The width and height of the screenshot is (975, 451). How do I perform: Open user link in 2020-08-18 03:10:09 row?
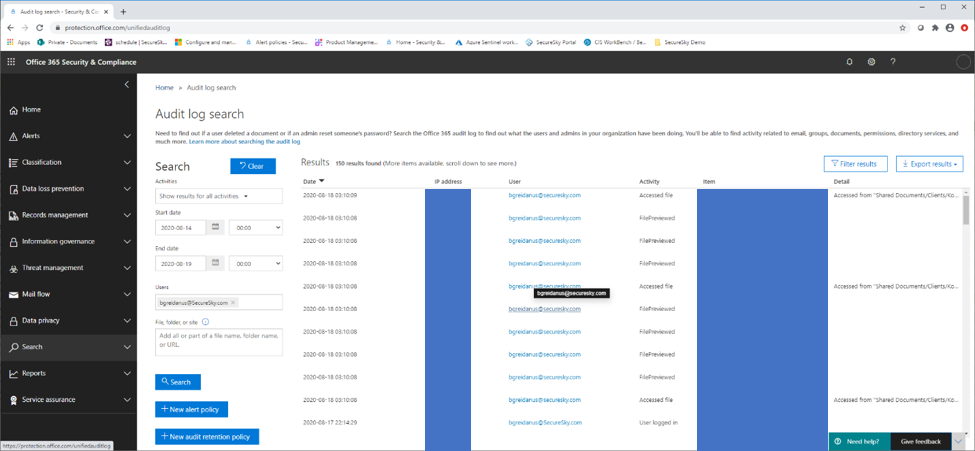point(545,195)
